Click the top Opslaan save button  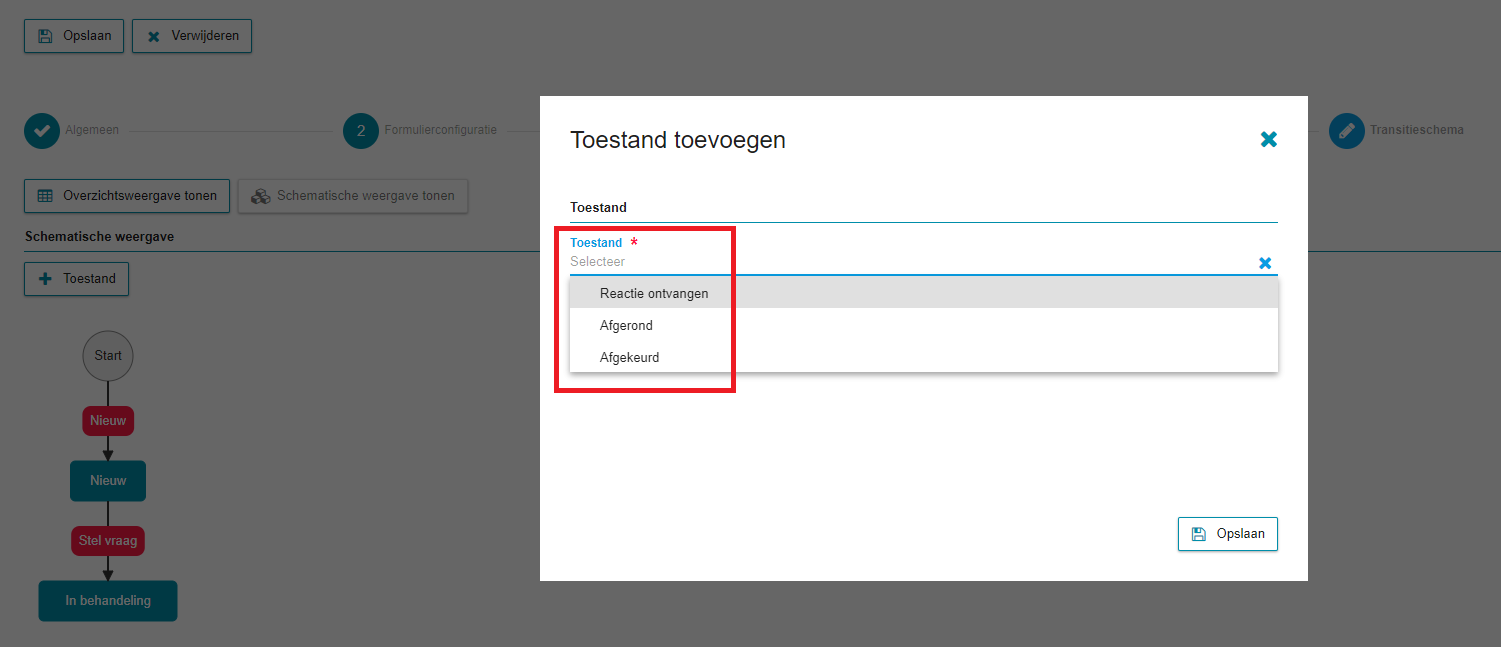74,36
